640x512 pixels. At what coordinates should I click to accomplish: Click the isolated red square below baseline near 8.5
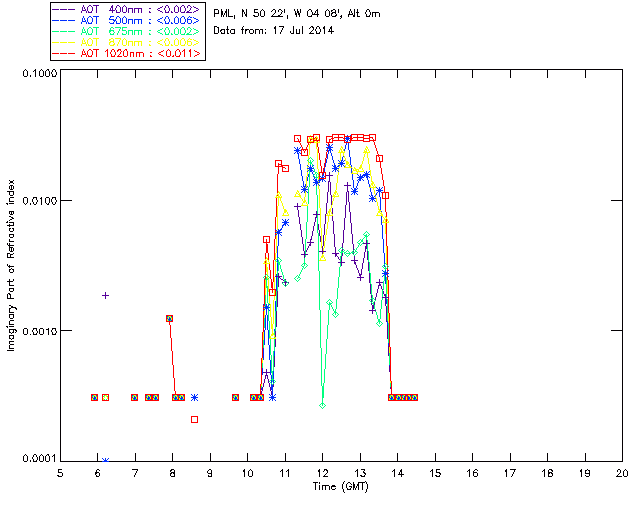(195, 419)
